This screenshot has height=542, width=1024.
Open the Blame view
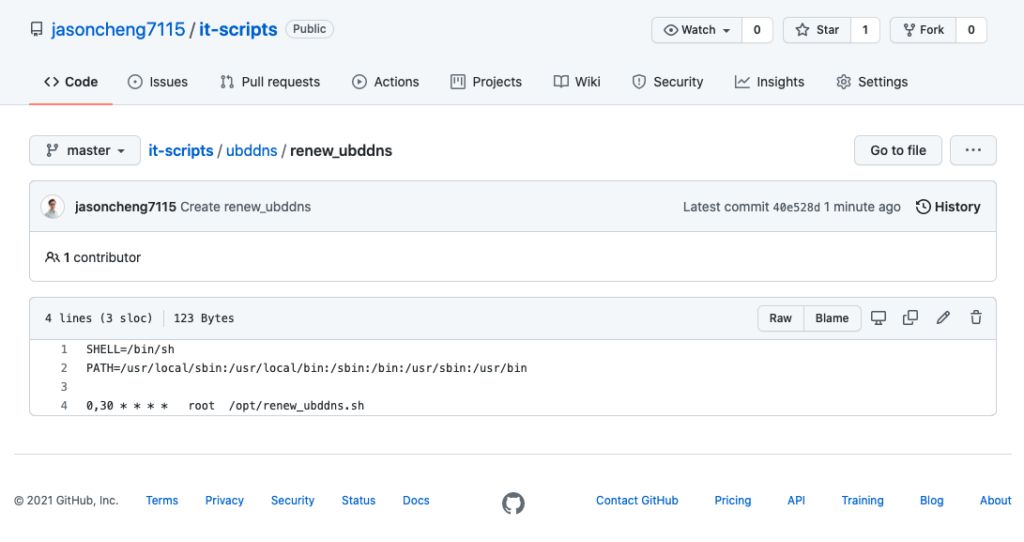click(x=832, y=318)
